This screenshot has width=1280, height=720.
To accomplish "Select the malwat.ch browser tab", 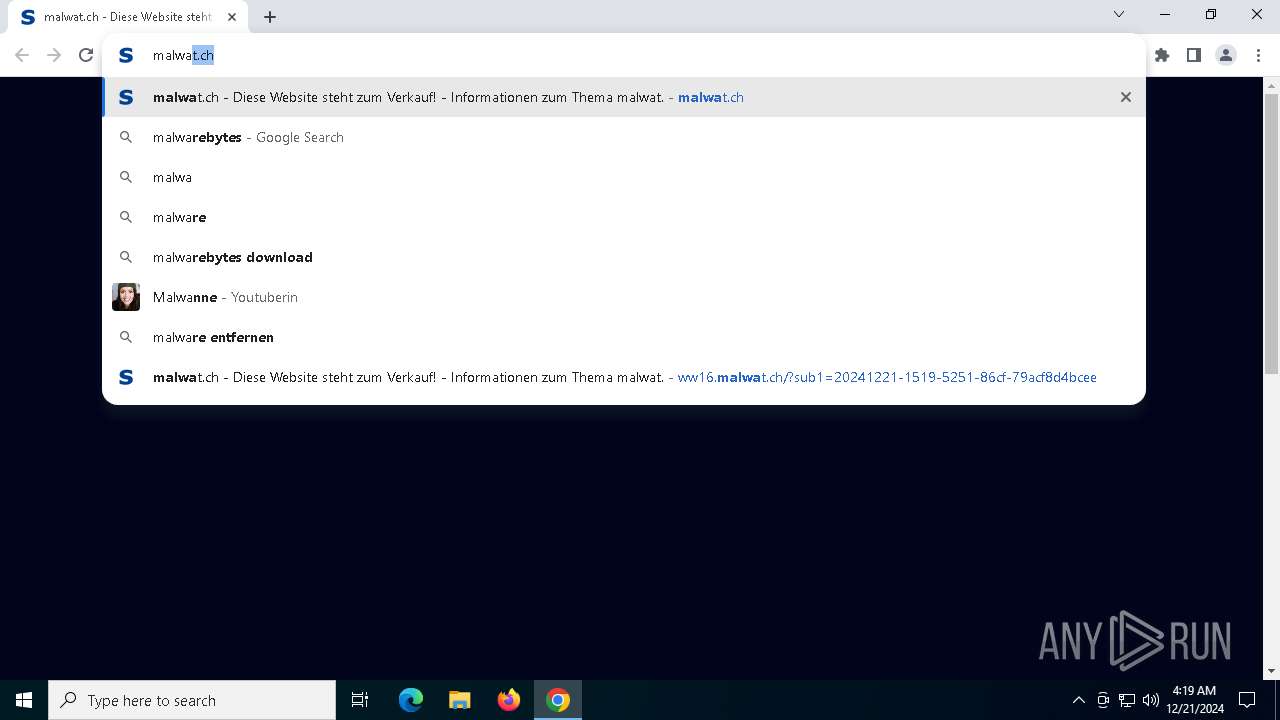I will 127,16.
